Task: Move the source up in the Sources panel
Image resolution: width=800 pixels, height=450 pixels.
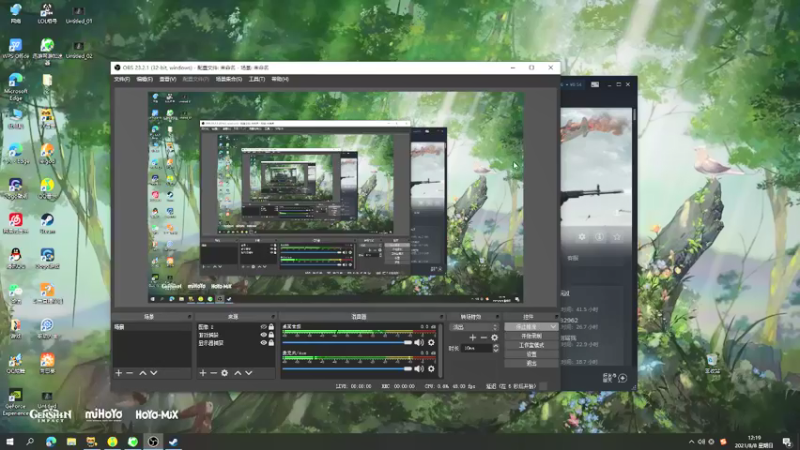Action: [x=238, y=373]
